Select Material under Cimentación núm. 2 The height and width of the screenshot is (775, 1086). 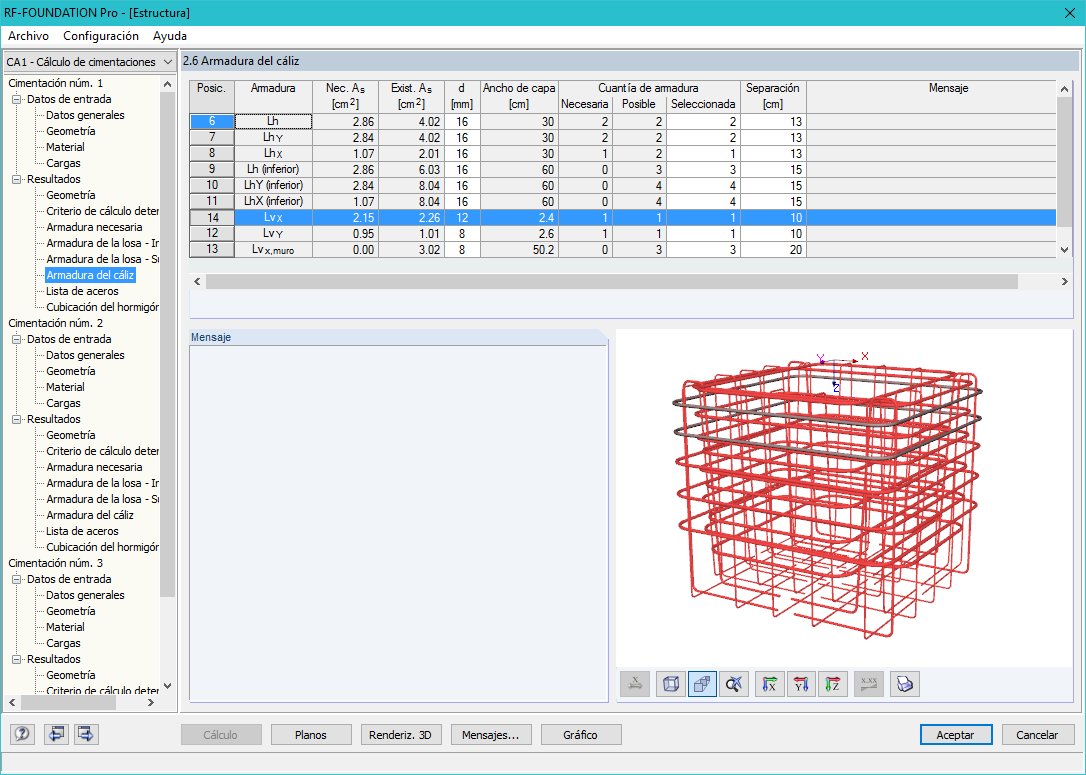coord(65,387)
